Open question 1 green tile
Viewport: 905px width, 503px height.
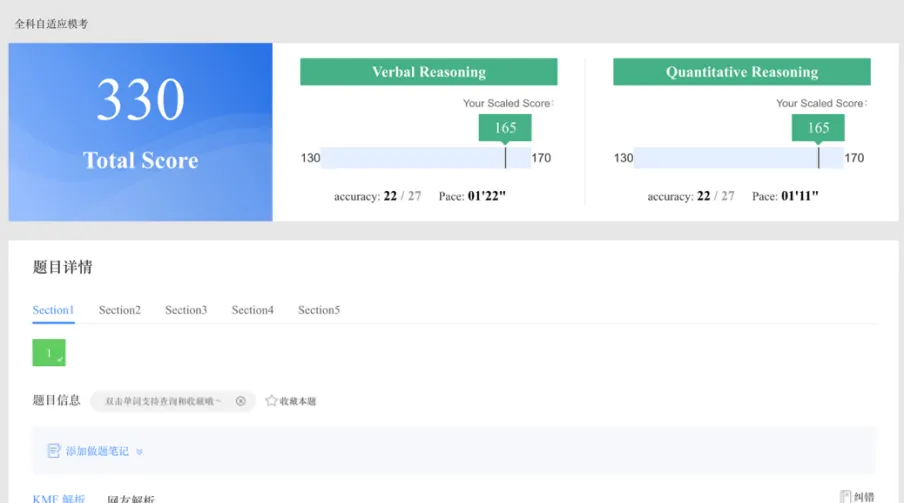coord(49,353)
